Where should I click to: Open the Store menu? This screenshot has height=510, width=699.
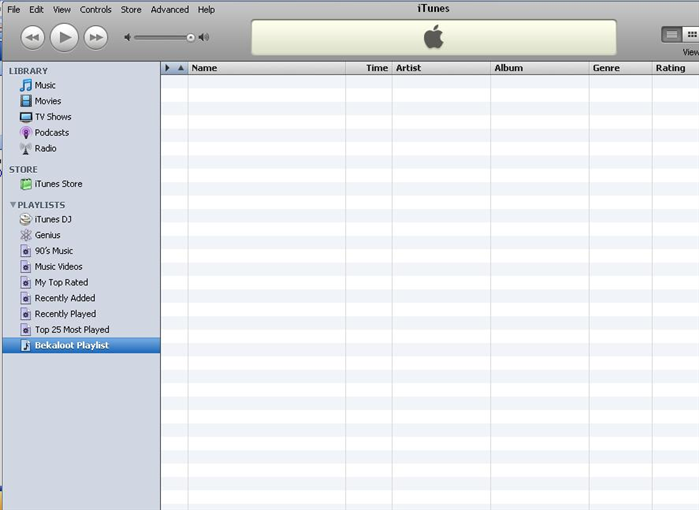tap(131, 9)
